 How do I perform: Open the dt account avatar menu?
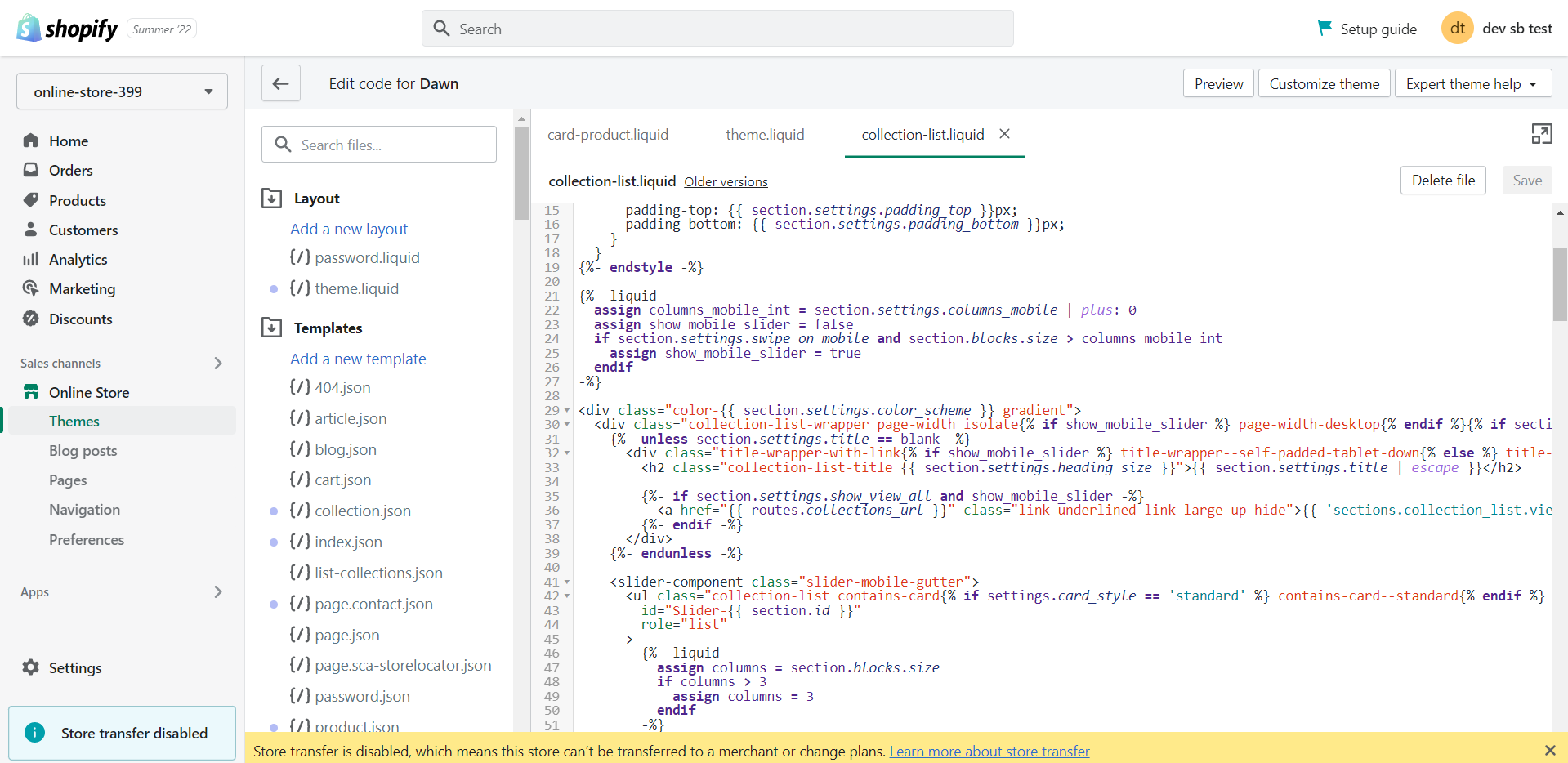pyautogui.click(x=1457, y=28)
